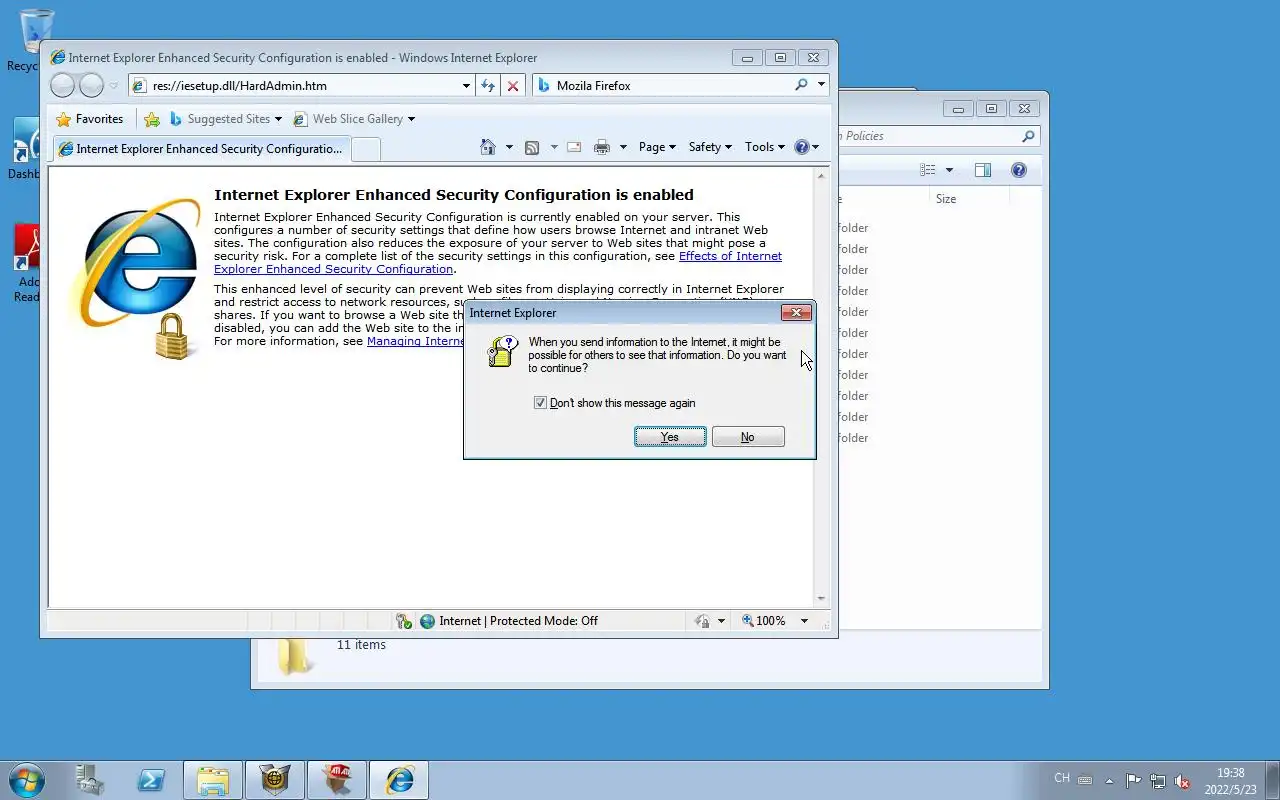Click the Help question mark icon in IE
The image size is (1280, 800).
click(801, 147)
